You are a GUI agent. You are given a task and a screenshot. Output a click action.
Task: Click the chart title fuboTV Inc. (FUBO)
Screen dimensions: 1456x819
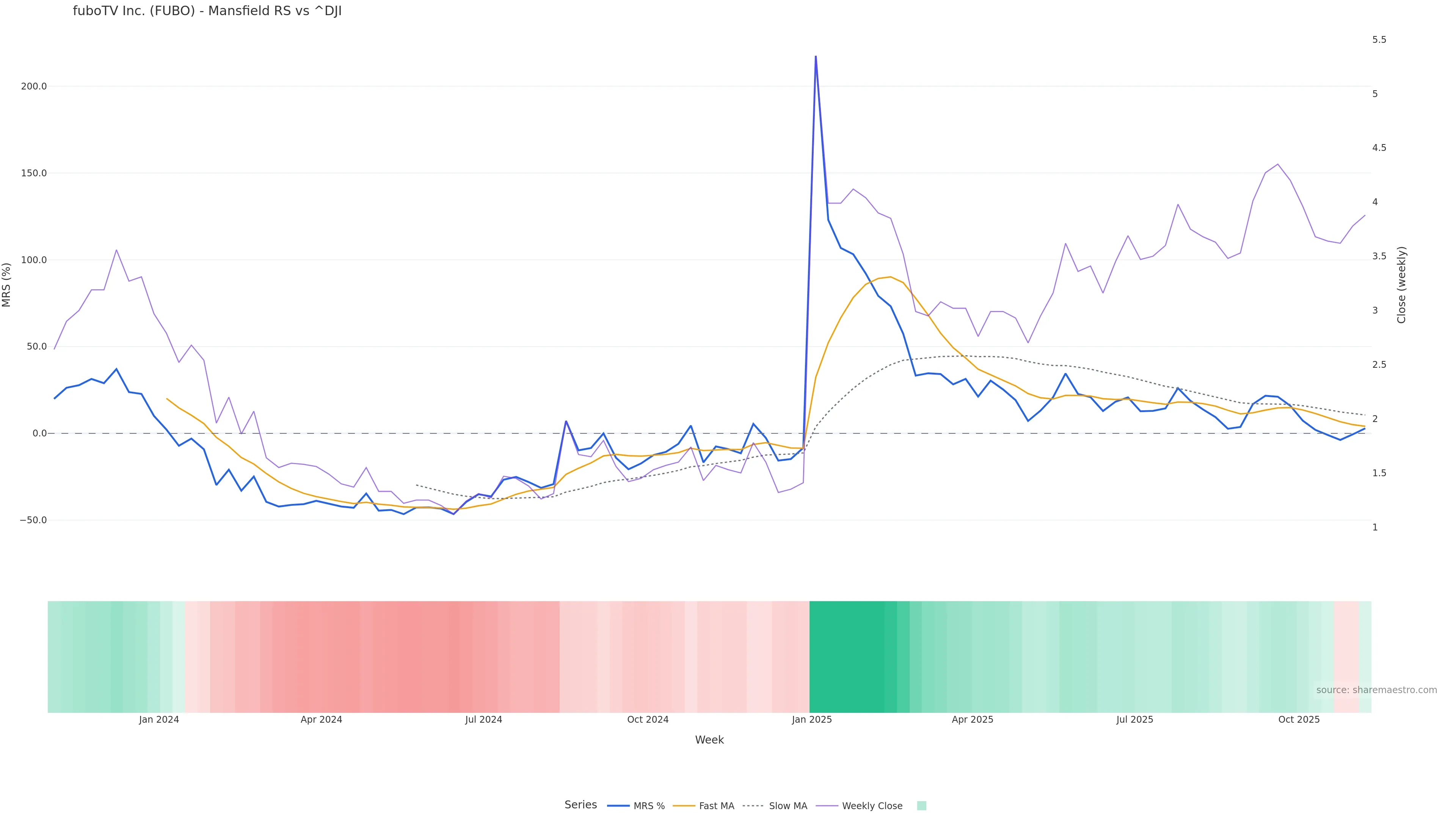pos(207,11)
